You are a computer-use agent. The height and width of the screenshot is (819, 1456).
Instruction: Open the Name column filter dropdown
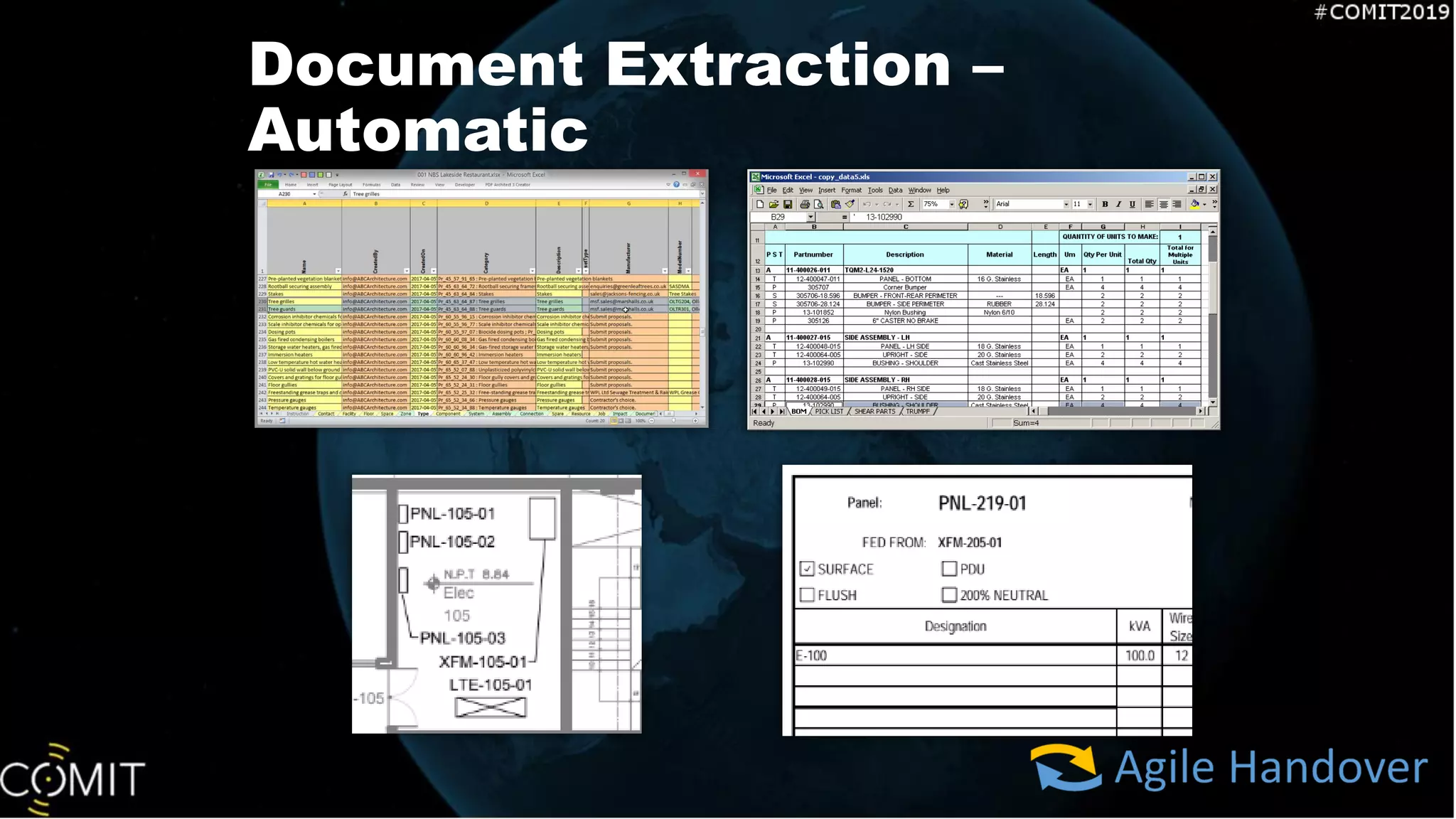(338, 271)
